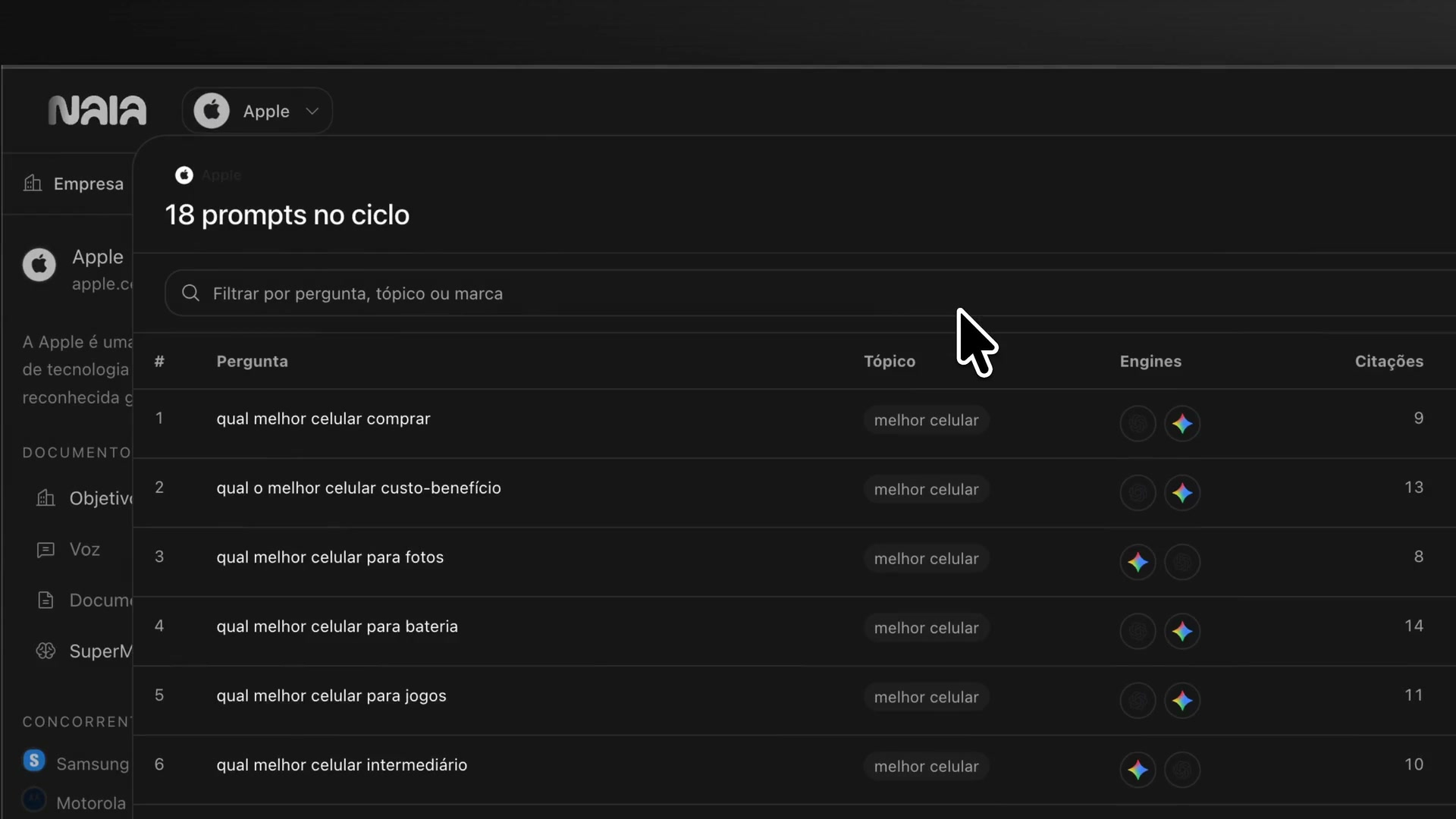1456x819 pixels.
Task: Click the brain icon beside SuperM
Action: pyautogui.click(x=45, y=651)
